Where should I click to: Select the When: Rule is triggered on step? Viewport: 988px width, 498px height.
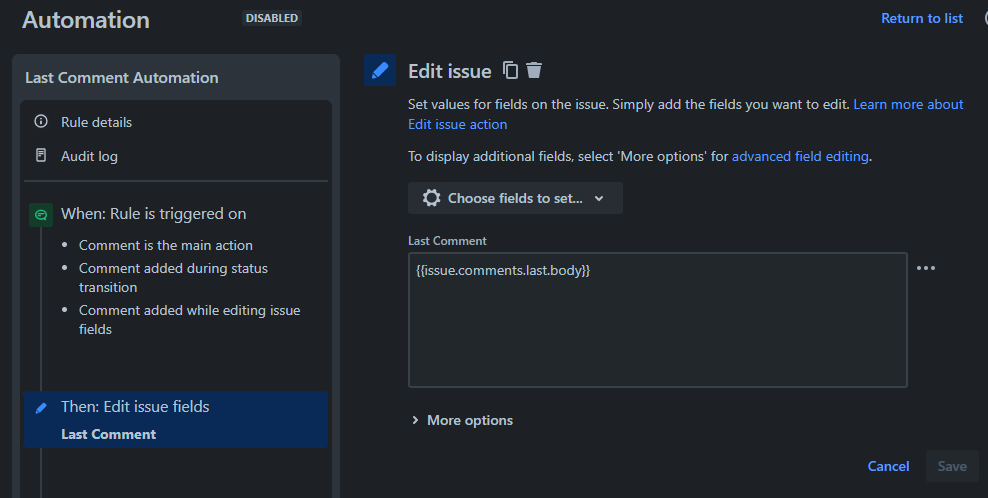point(154,214)
